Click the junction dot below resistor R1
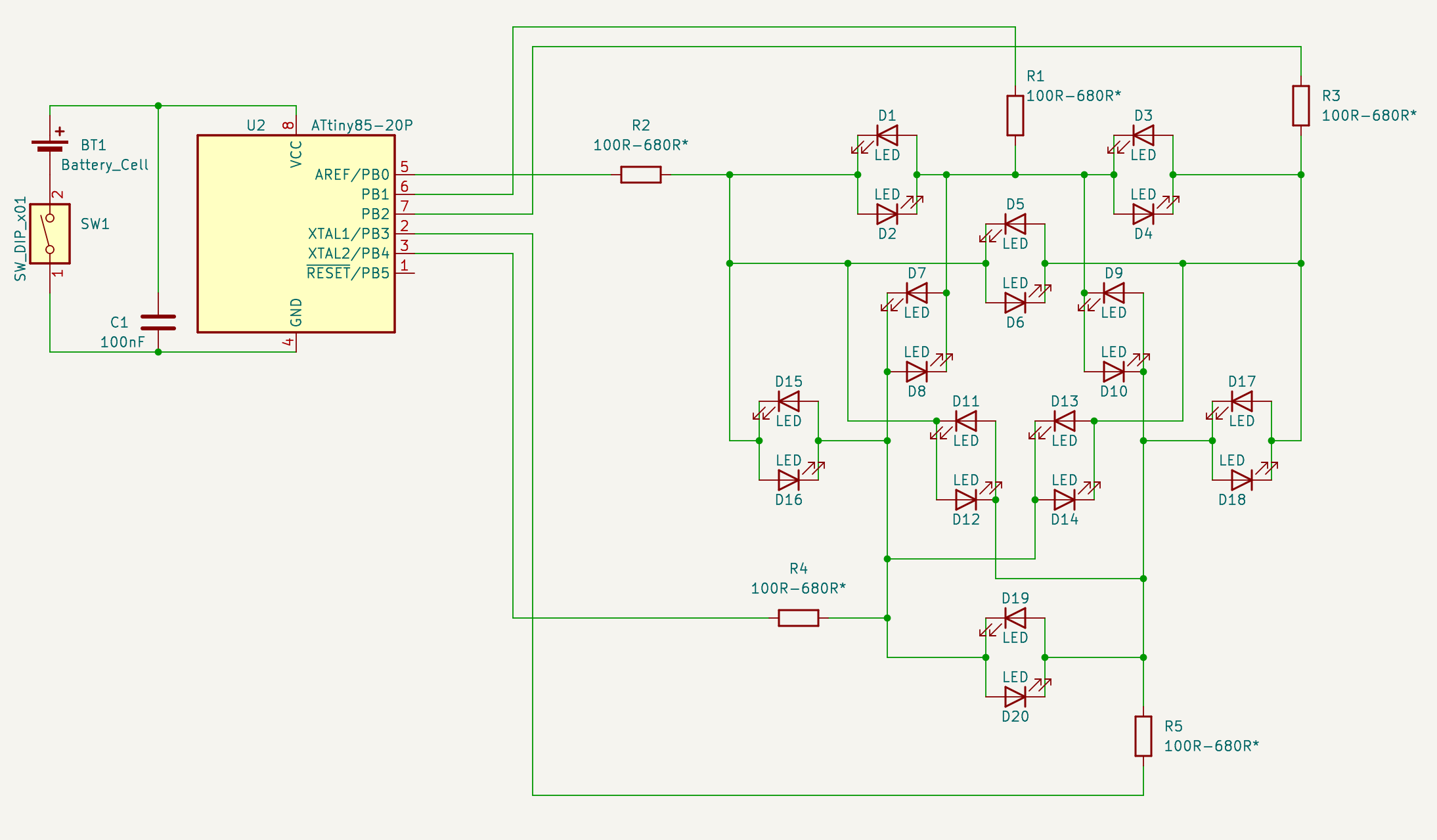This screenshot has height=840, width=1437. [x=1015, y=175]
